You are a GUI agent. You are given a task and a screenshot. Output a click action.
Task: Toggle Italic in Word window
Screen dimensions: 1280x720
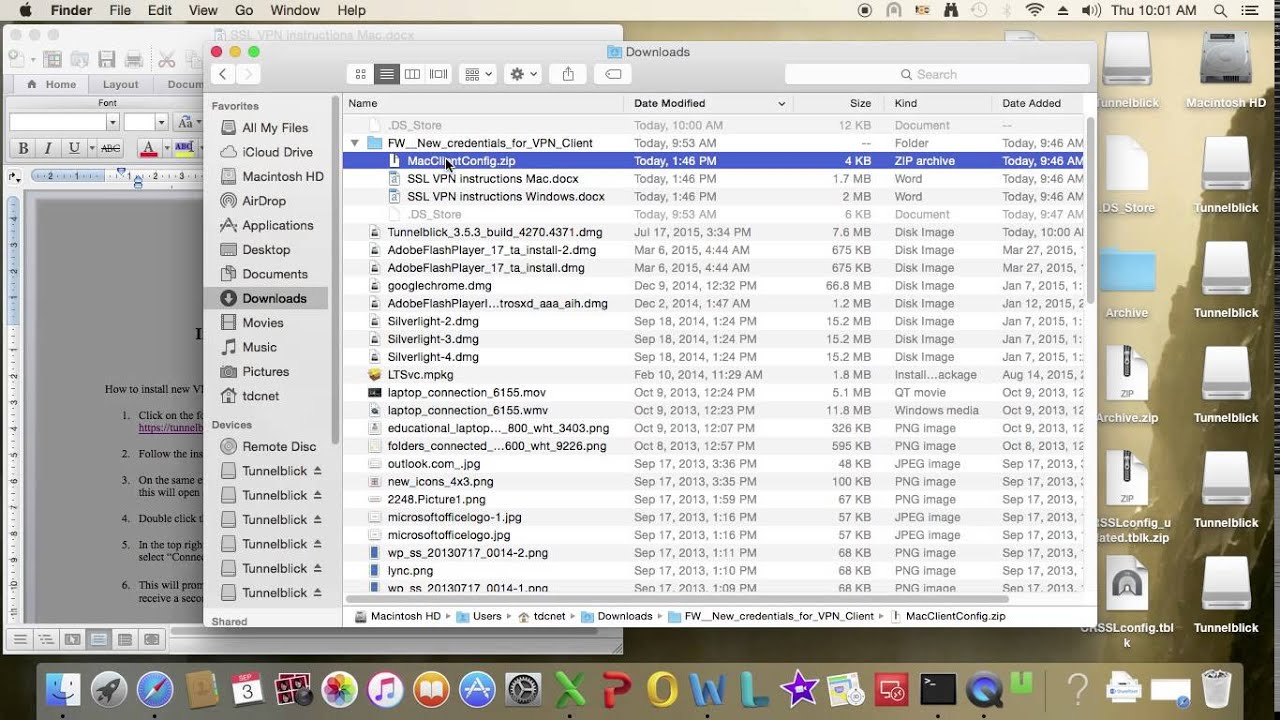(x=49, y=148)
